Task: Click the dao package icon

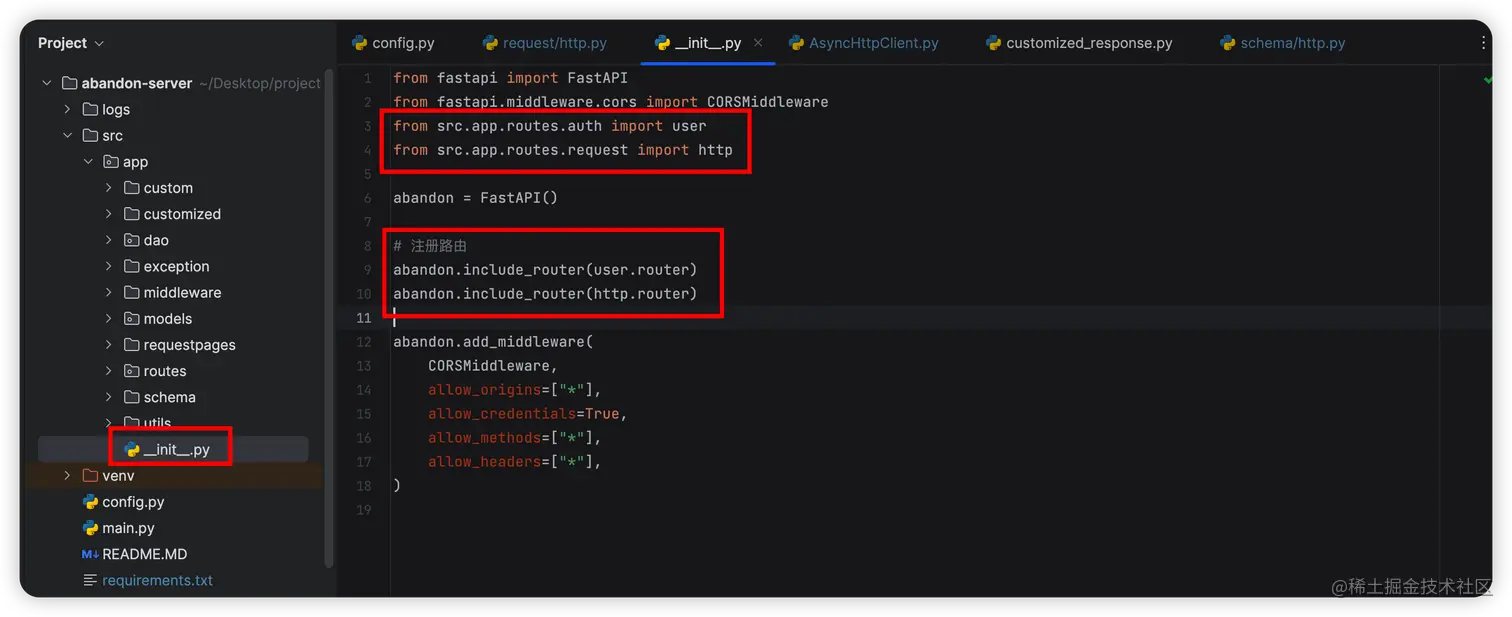Action: click(132, 239)
